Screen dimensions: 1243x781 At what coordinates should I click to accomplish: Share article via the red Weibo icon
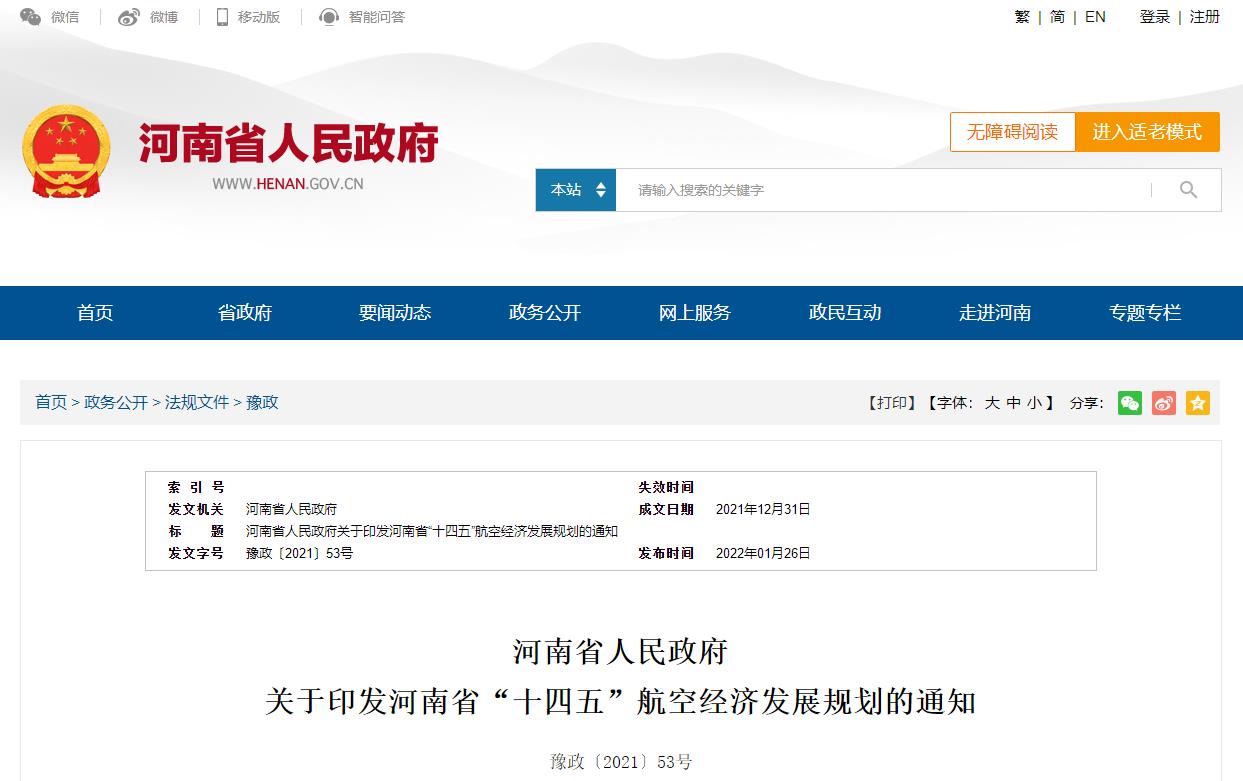click(1163, 403)
